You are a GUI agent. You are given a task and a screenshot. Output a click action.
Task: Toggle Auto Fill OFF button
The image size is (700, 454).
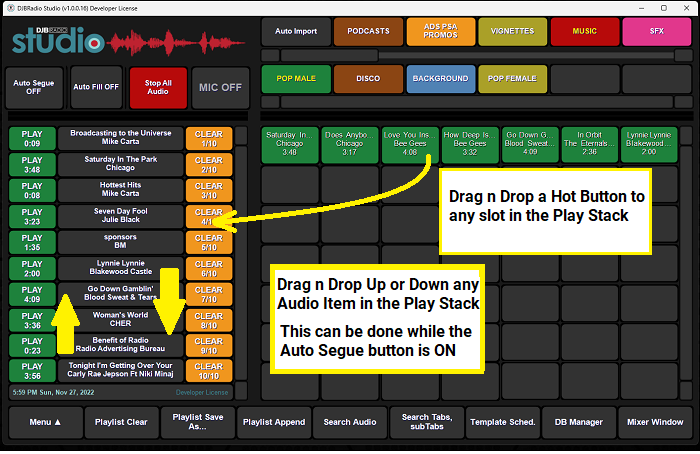click(96, 87)
